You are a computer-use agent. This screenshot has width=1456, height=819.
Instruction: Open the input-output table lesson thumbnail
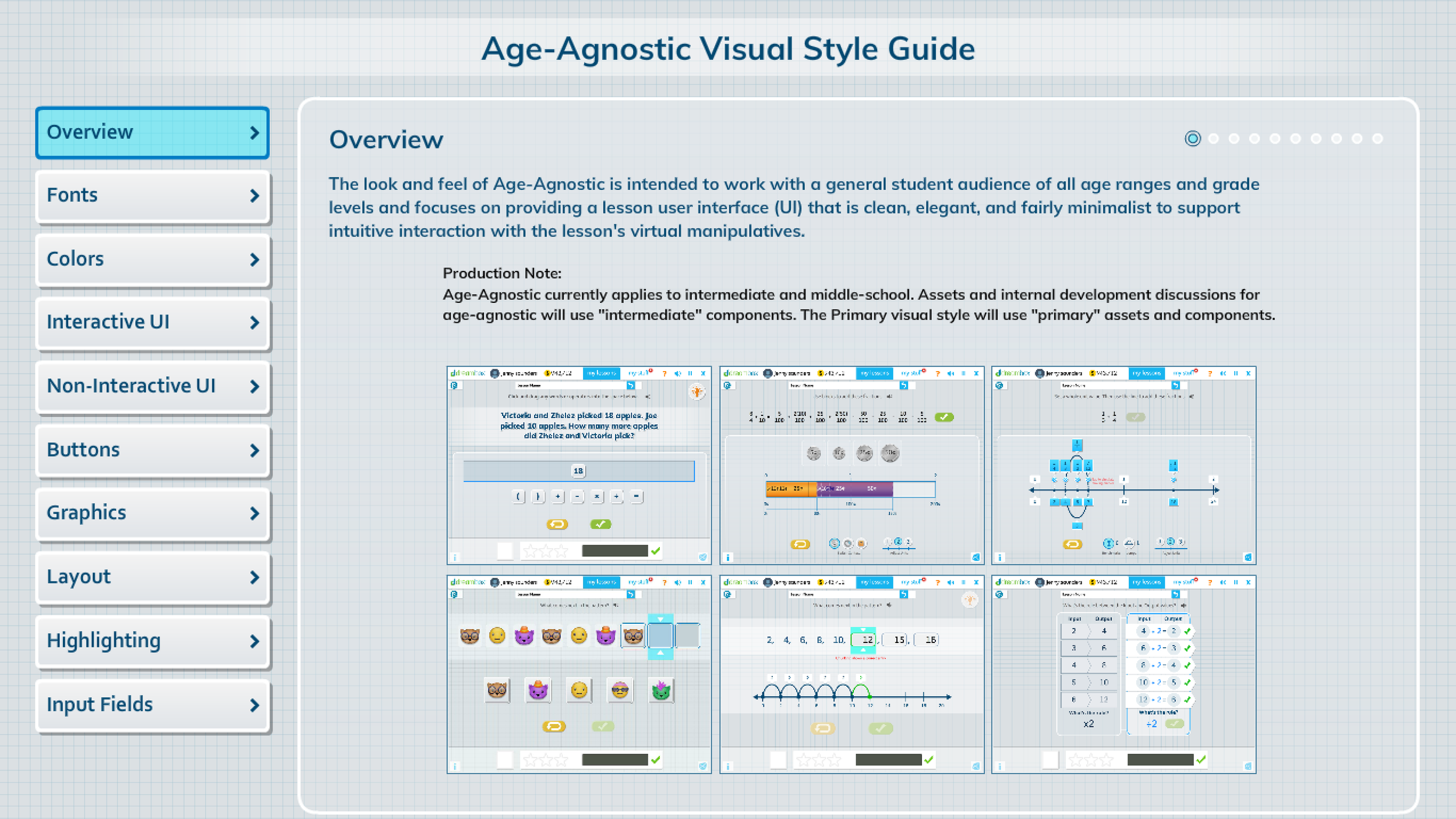tap(1123, 674)
